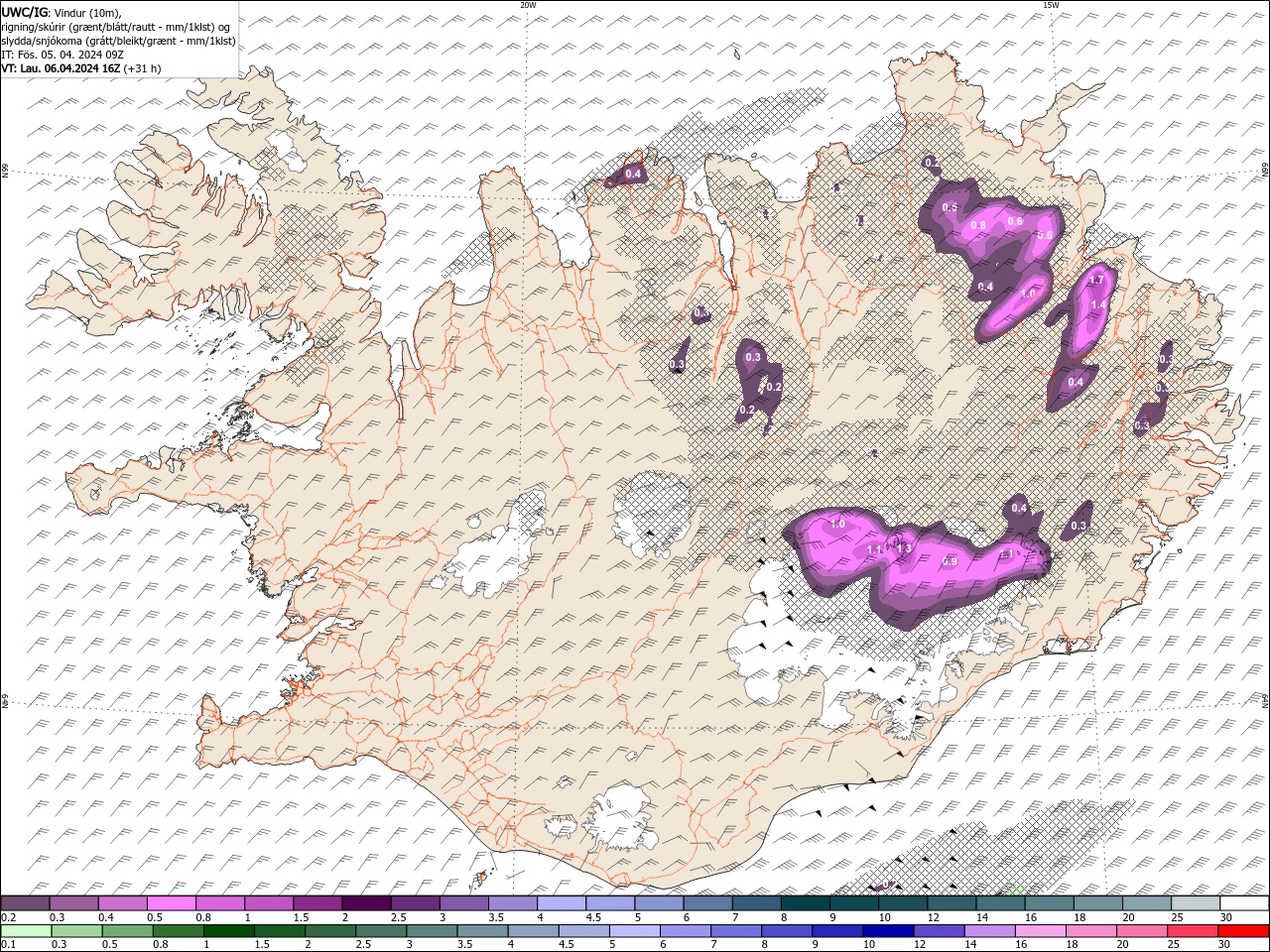The width and height of the screenshot is (1270, 952).
Task: Click the dark navy blue legend swatch labeled 10
Action: (x=886, y=931)
